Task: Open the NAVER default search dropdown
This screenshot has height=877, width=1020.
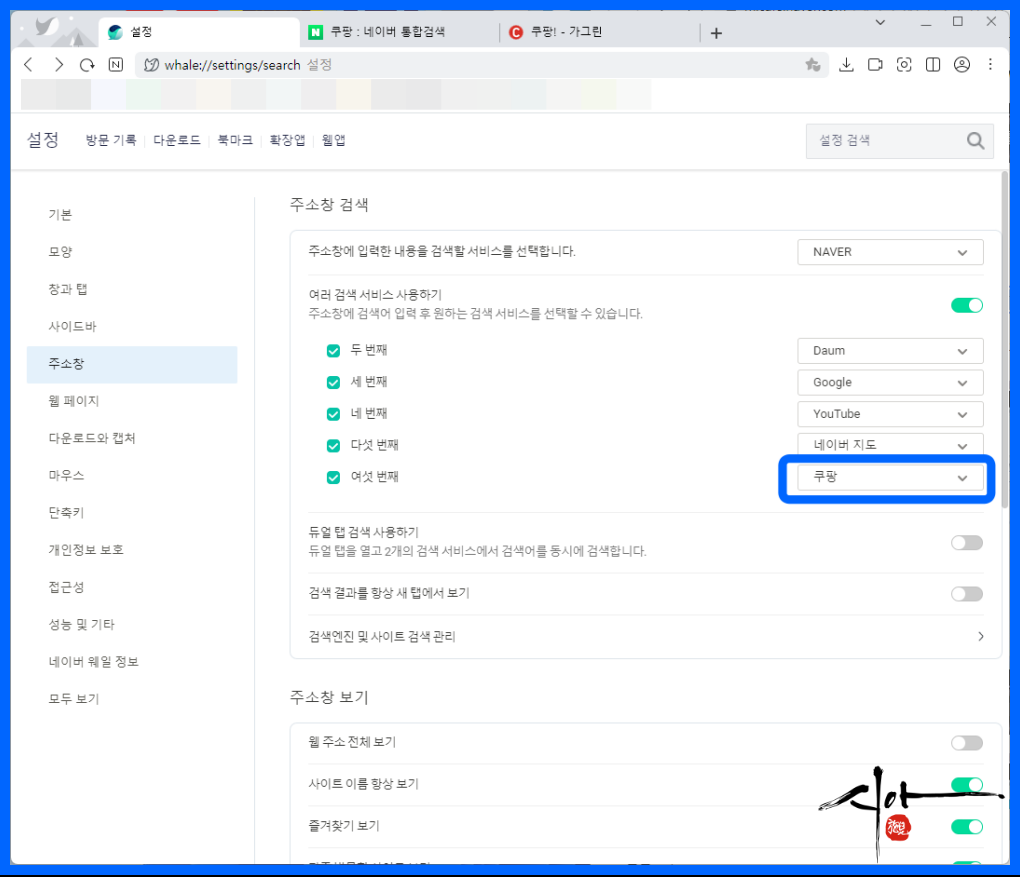Action: point(890,252)
